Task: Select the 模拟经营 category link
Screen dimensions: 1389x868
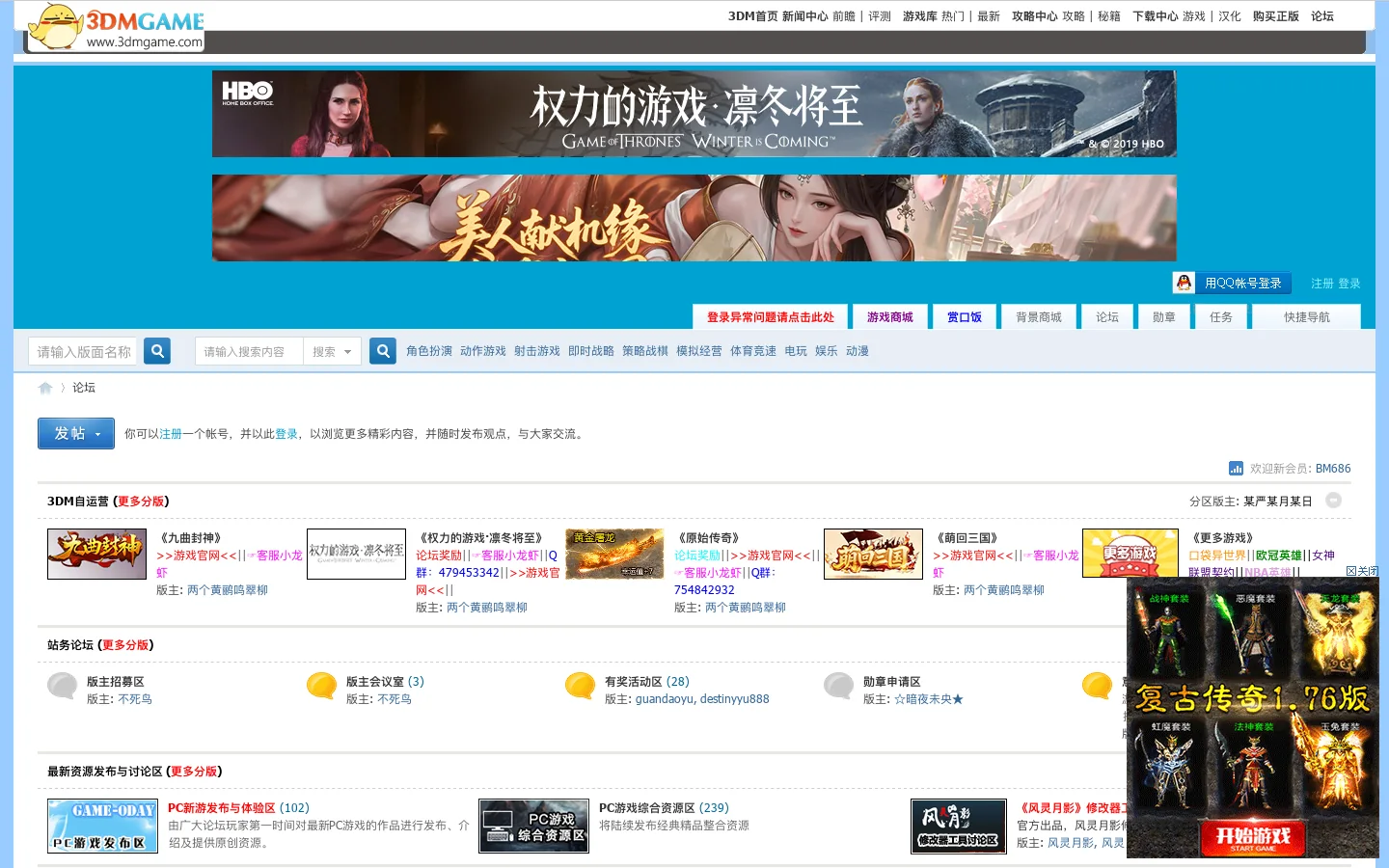Action: click(699, 351)
